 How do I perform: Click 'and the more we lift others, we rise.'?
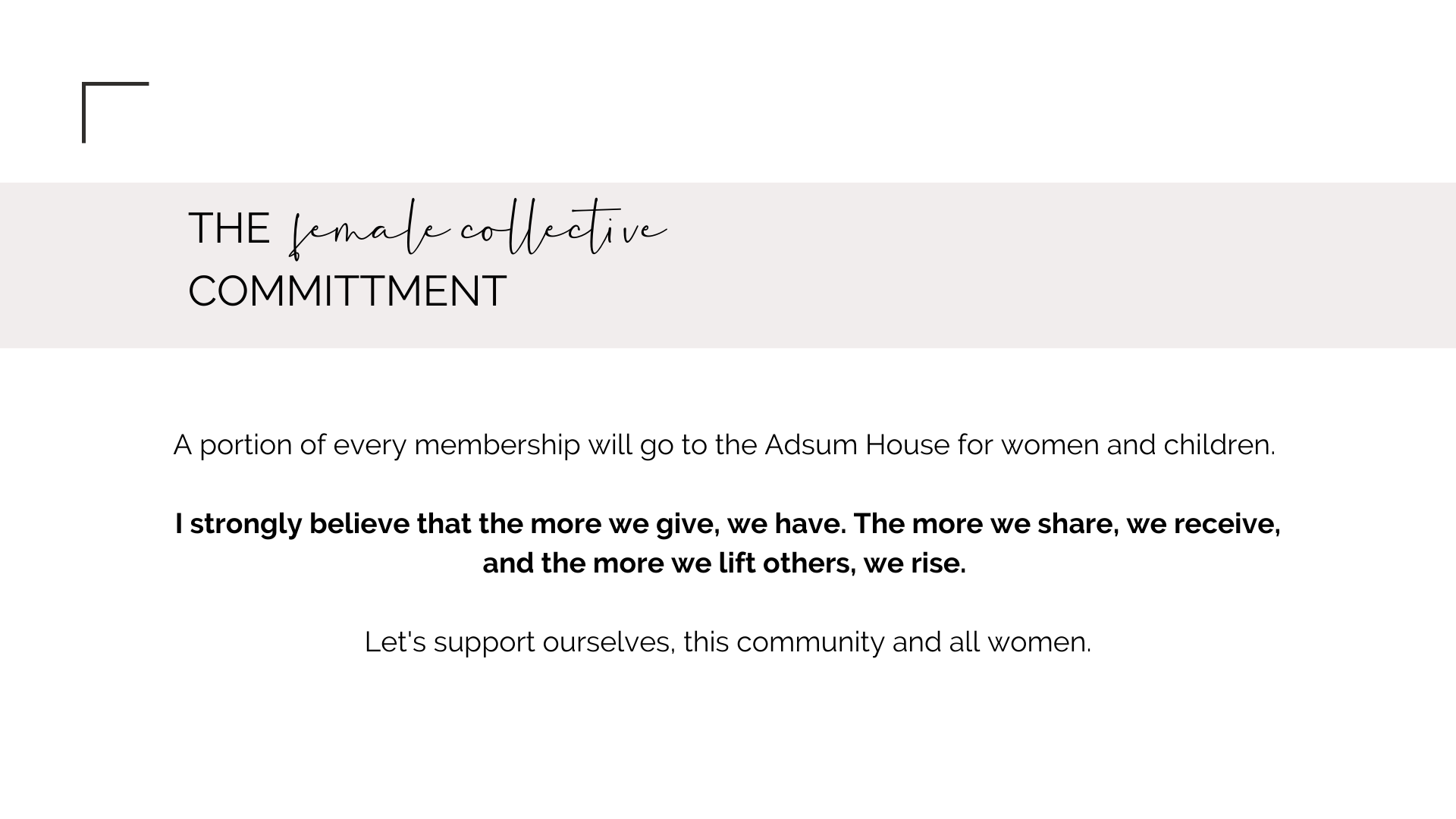point(724,563)
